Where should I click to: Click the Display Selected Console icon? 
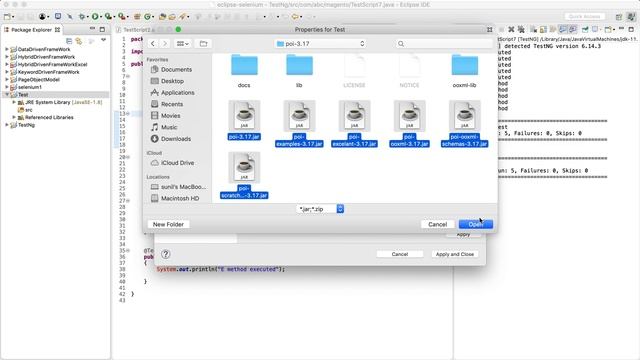(595, 29)
